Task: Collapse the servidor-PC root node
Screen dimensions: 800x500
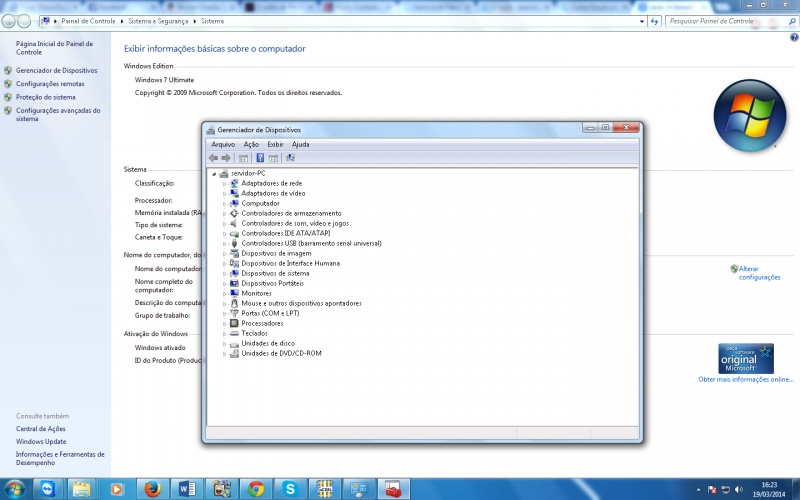Action: tap(214, 174)
